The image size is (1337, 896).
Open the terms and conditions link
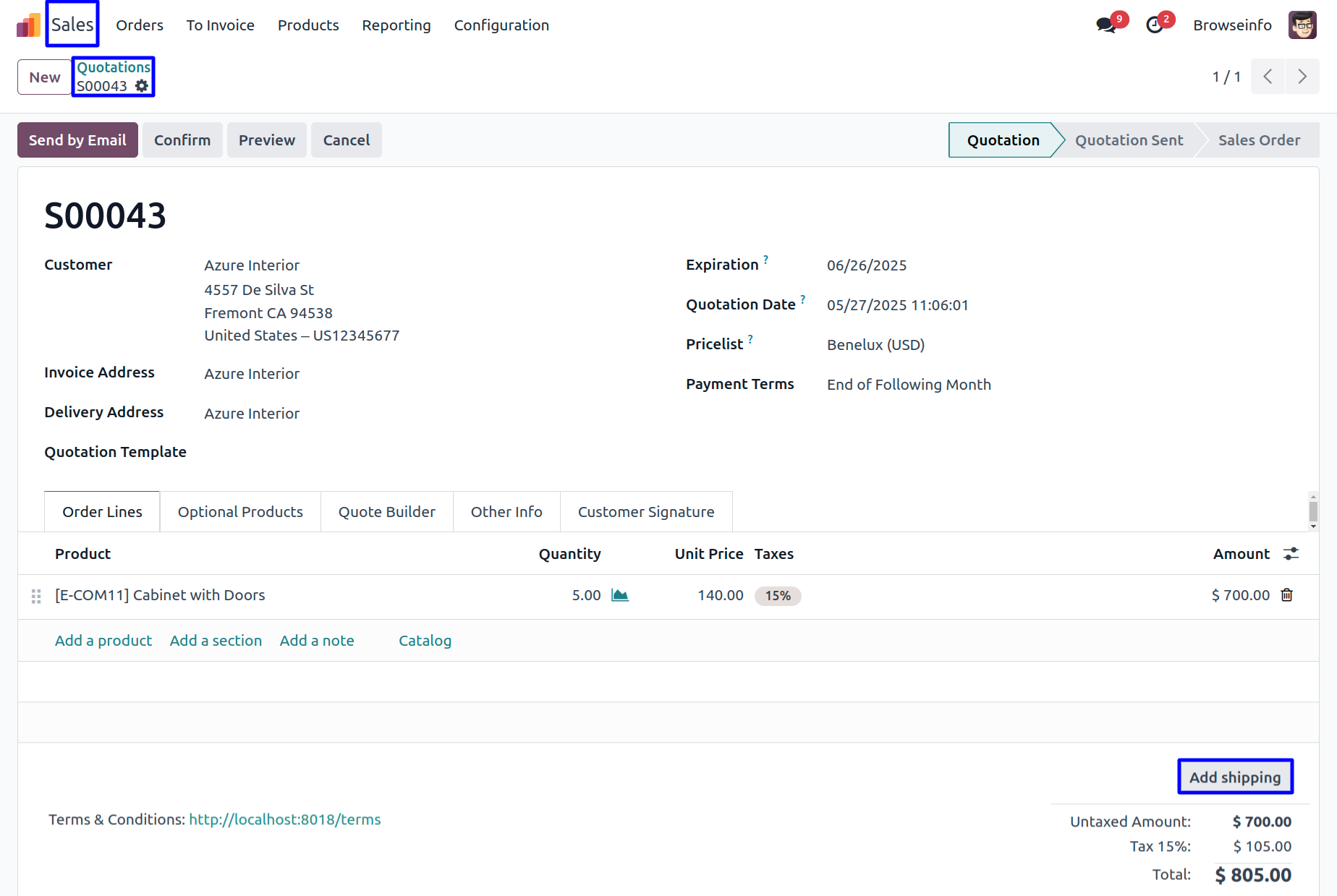click(x=285, y=819)
